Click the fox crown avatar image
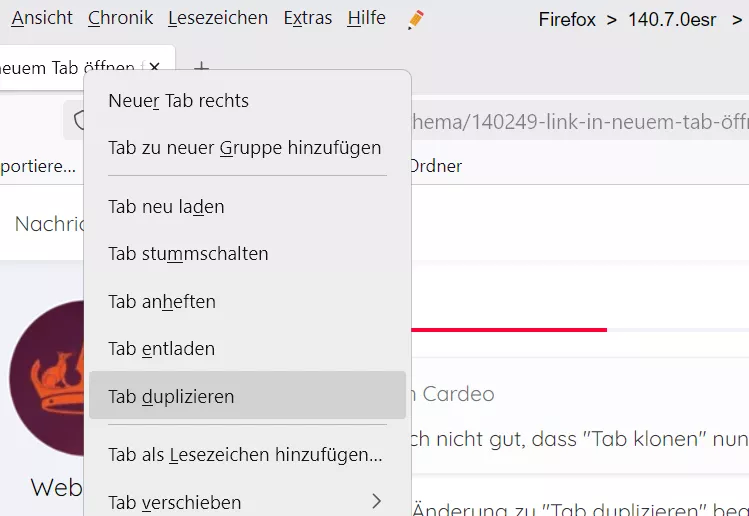Screen dimensions: 749x516 47,377
